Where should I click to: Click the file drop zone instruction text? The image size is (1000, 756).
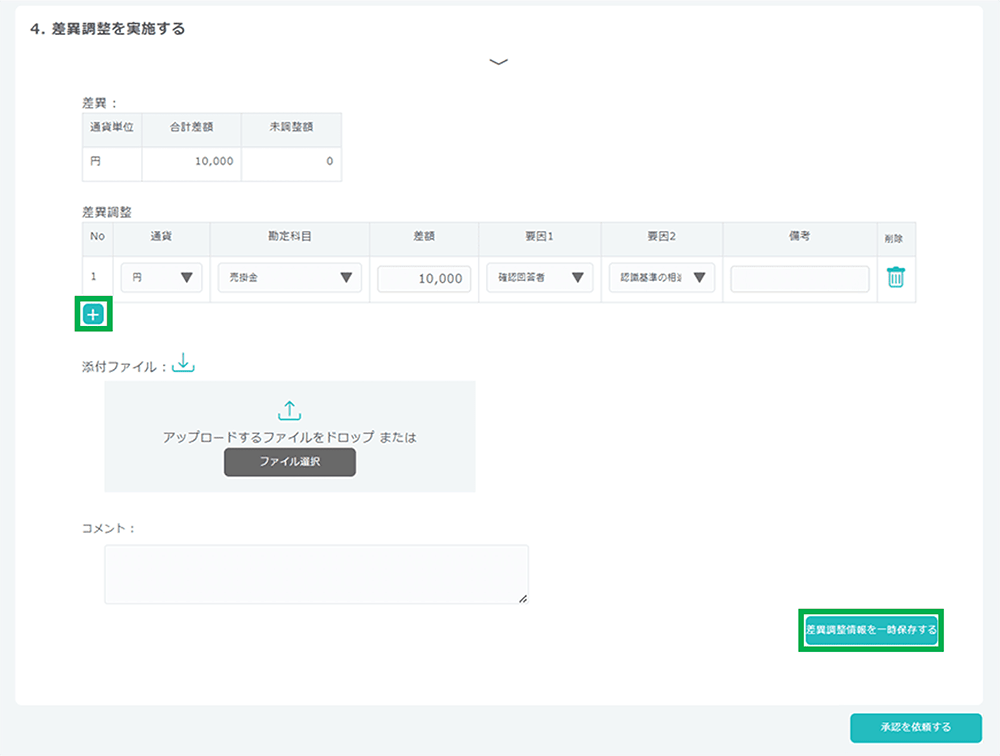pyautogui.click(x=289, y=437)
